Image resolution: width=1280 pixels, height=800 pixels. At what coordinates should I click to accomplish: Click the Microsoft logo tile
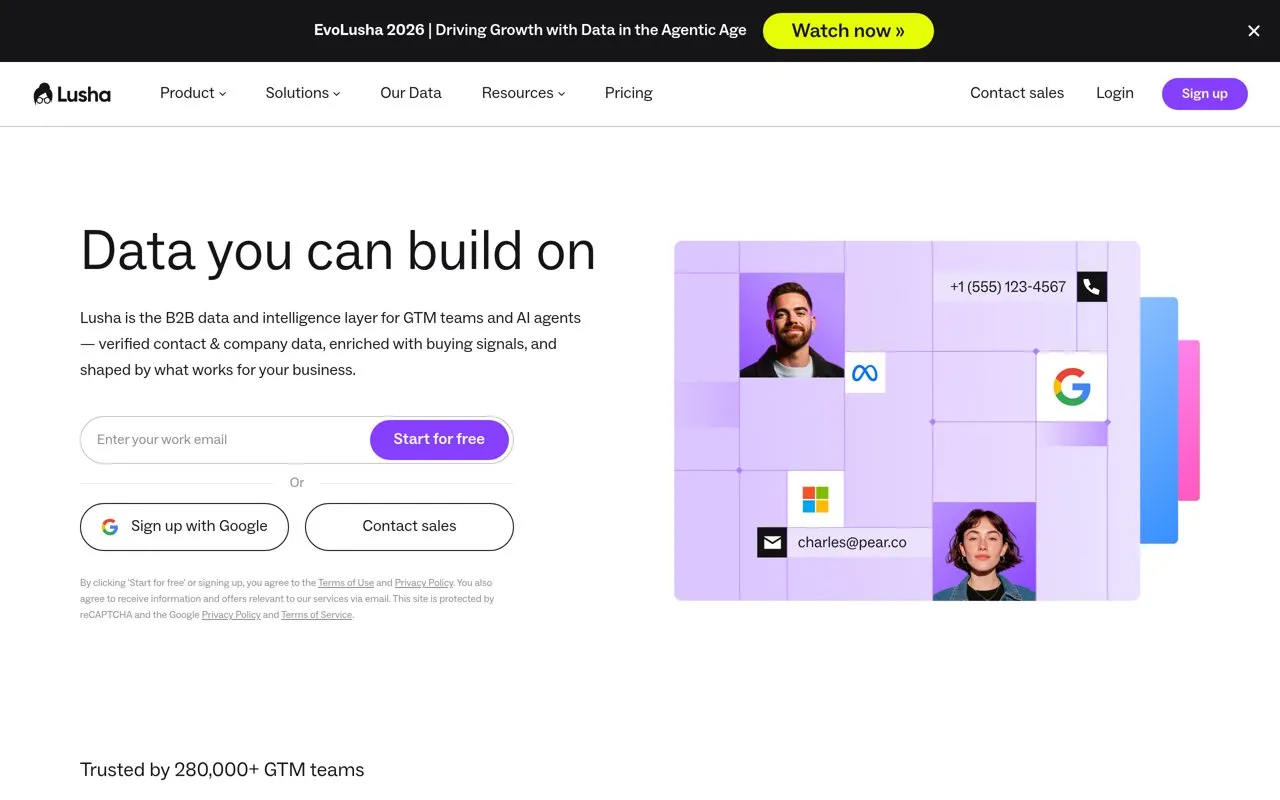click(816, 499)
